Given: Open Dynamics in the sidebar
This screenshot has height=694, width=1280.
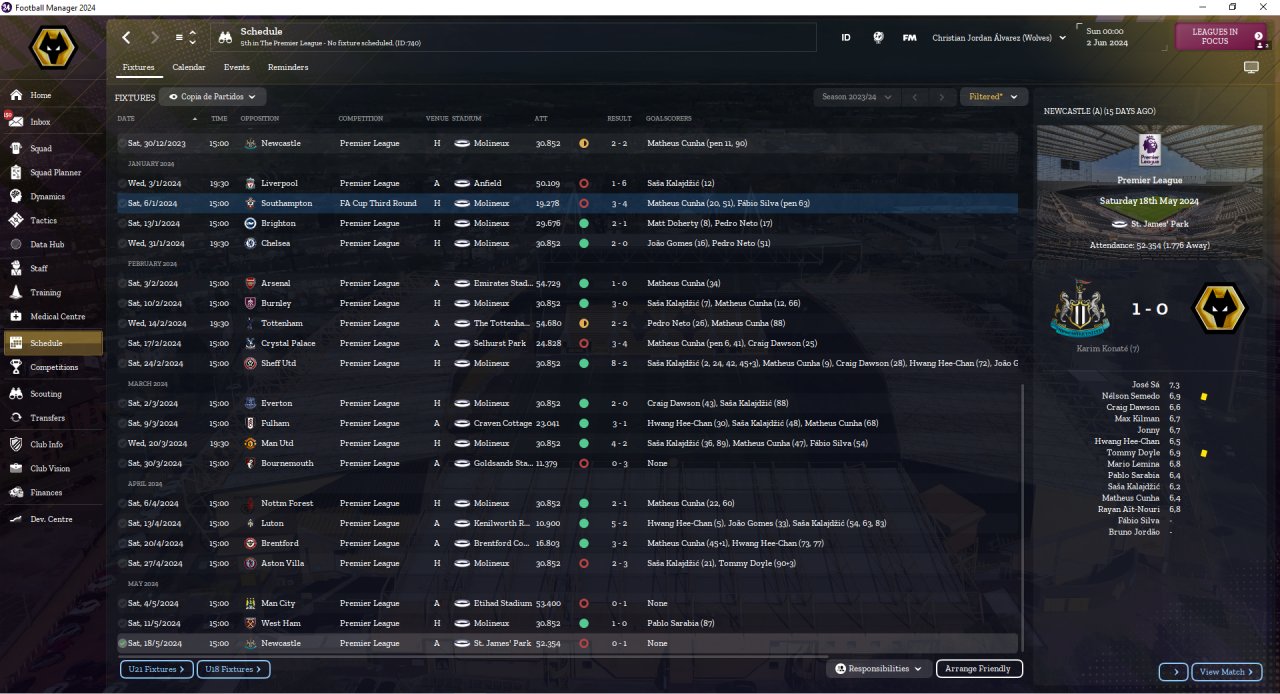Looking at the screenshot, I should coord(54,196).
